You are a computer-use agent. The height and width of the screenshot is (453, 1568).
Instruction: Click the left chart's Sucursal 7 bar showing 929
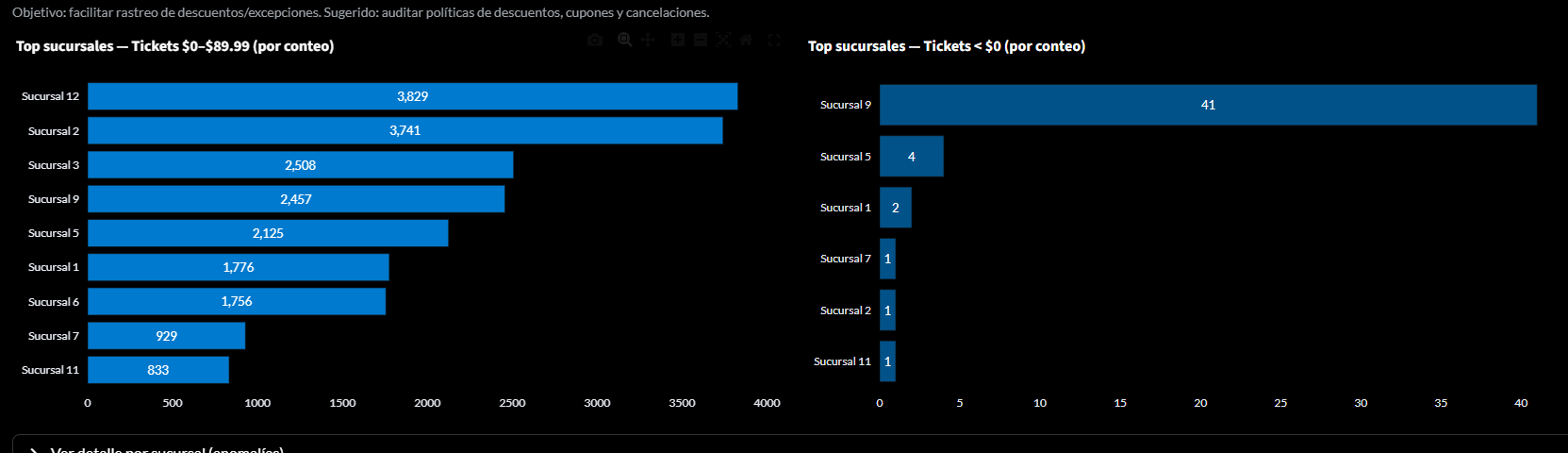[166, 336]
